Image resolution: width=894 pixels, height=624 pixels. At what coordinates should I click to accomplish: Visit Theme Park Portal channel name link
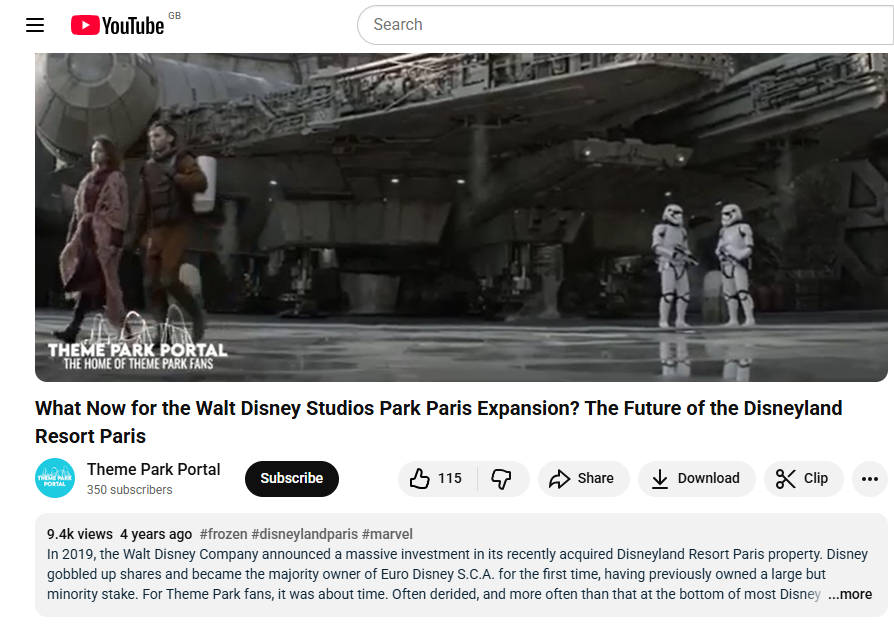pos(154,470)
